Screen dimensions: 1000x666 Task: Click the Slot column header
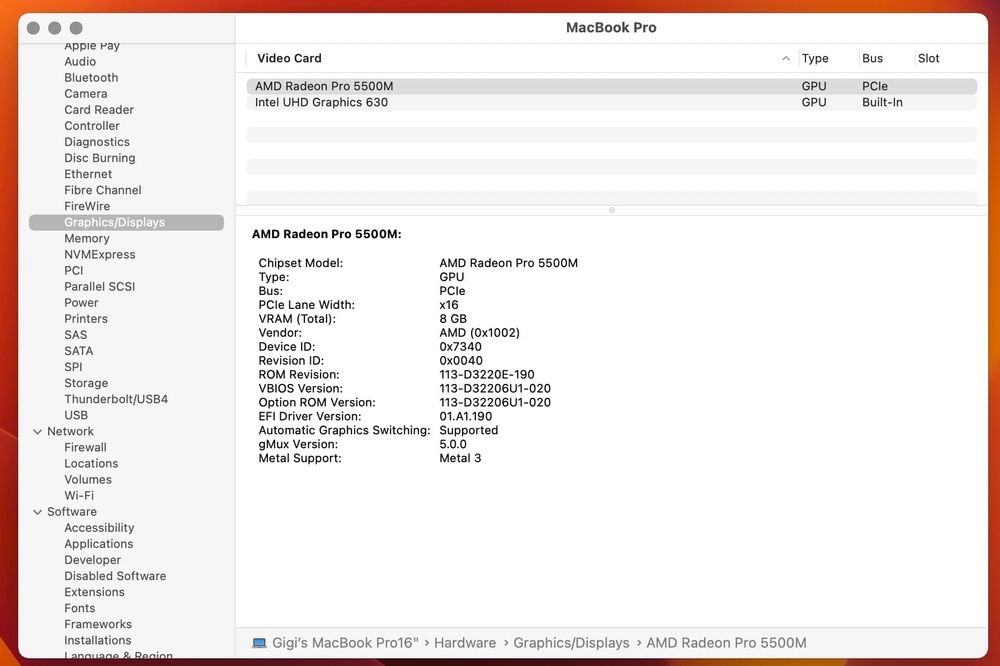928,58
